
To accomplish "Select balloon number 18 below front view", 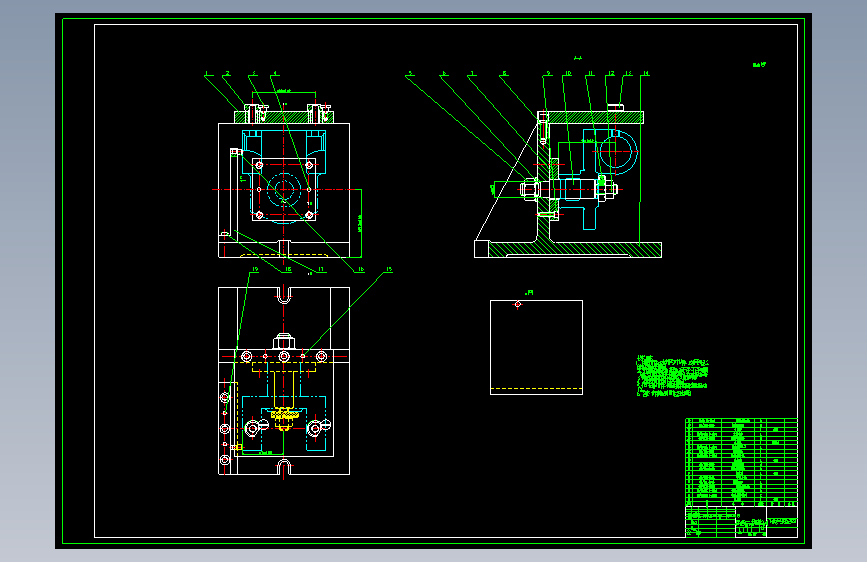I will pos(288,269).
